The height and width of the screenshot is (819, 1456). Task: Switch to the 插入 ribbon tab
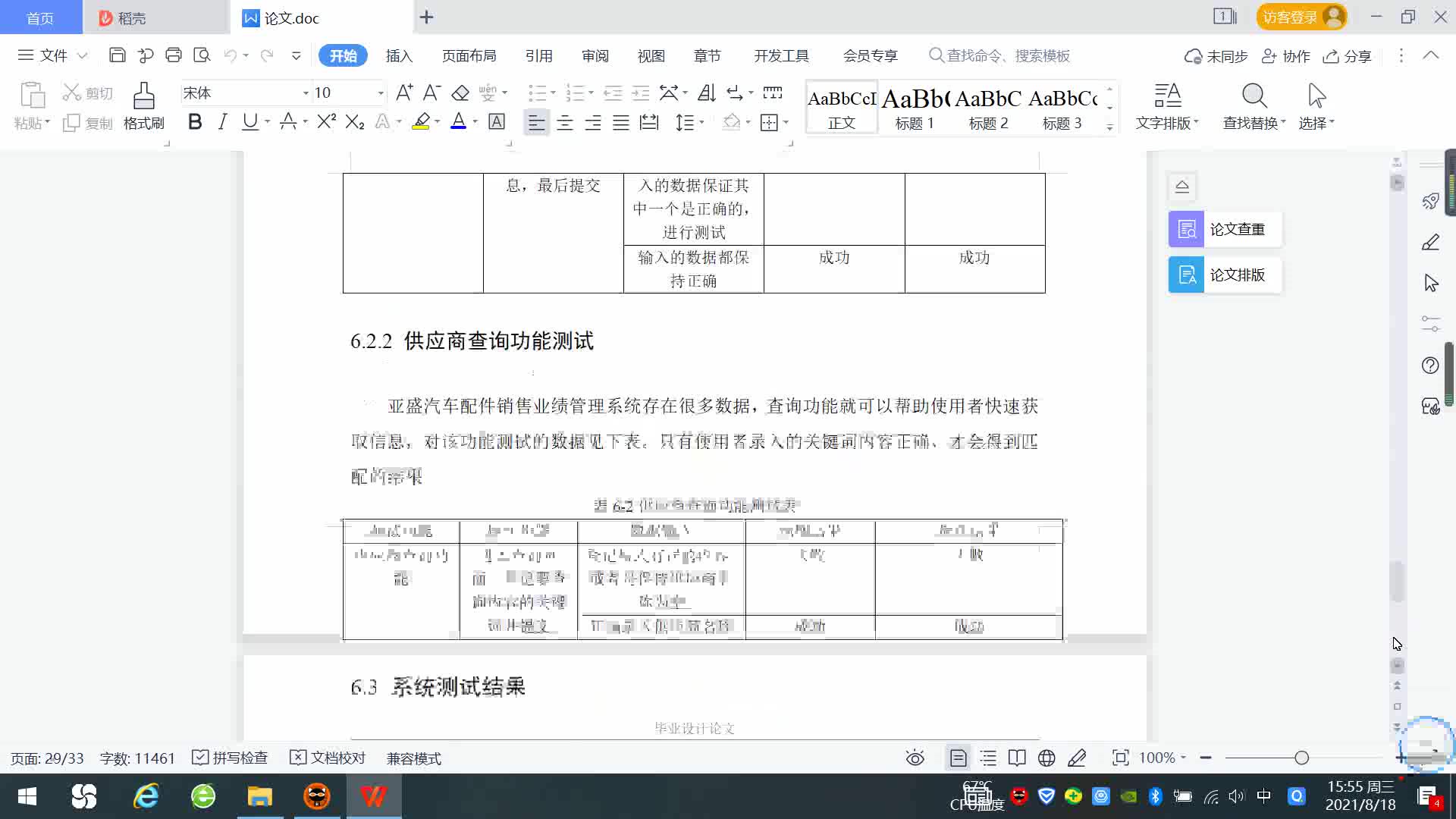399,55
